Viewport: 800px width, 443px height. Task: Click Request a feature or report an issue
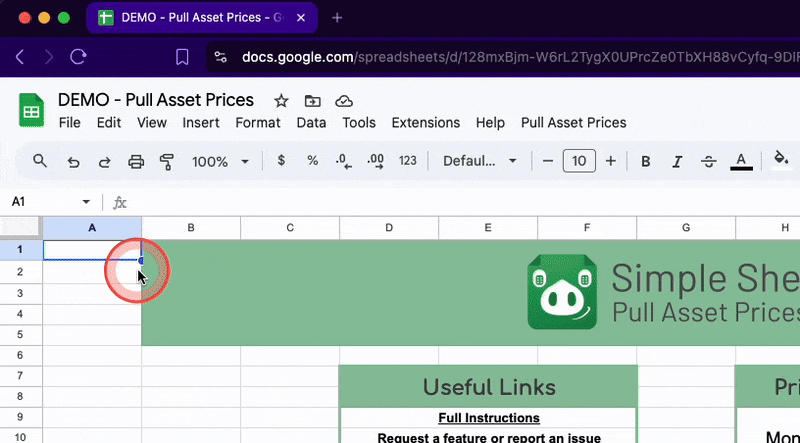coord(489,438)
